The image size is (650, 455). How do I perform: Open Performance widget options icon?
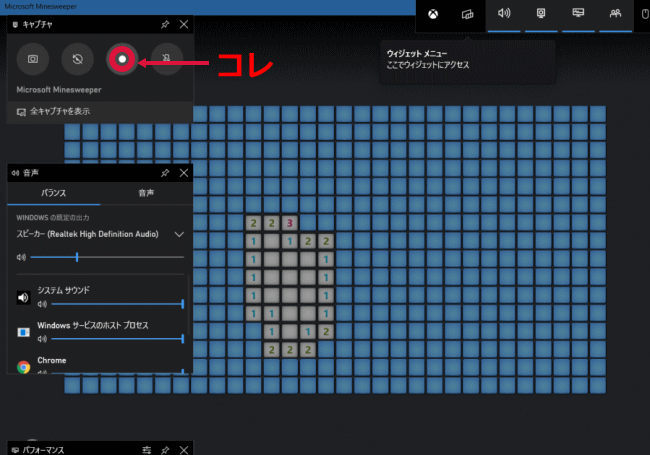click(147, 450)
